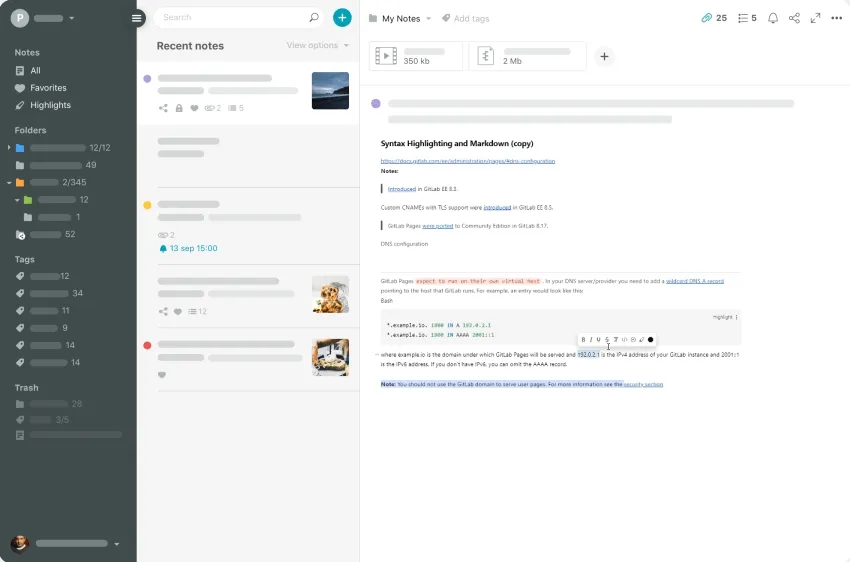Open trashed folders showing 28
The height and width of the screenshot is (562, 850).
[49, 404]
